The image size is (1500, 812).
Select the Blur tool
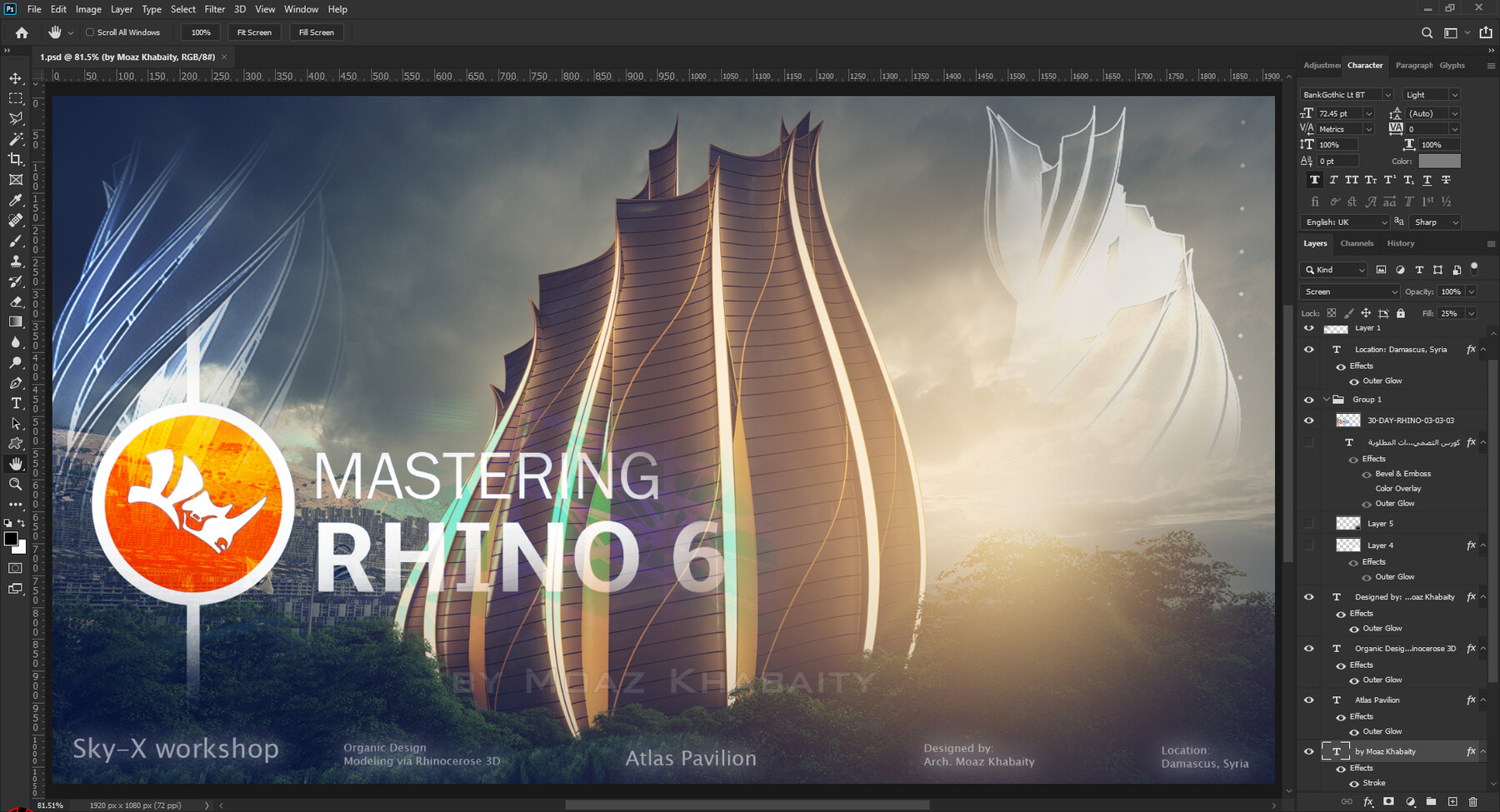click(x=16, y=342)
